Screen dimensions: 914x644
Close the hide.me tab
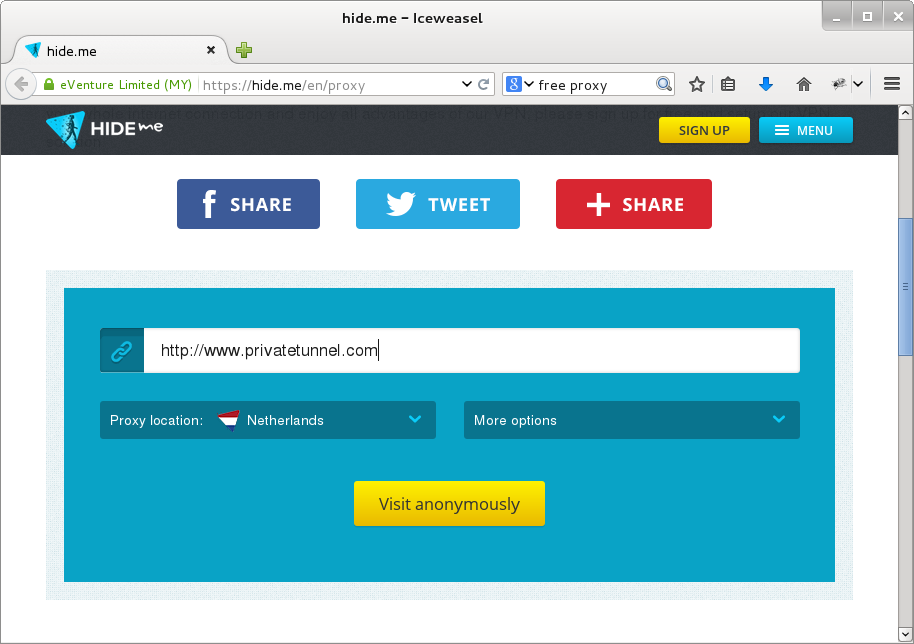pos(211,50)
